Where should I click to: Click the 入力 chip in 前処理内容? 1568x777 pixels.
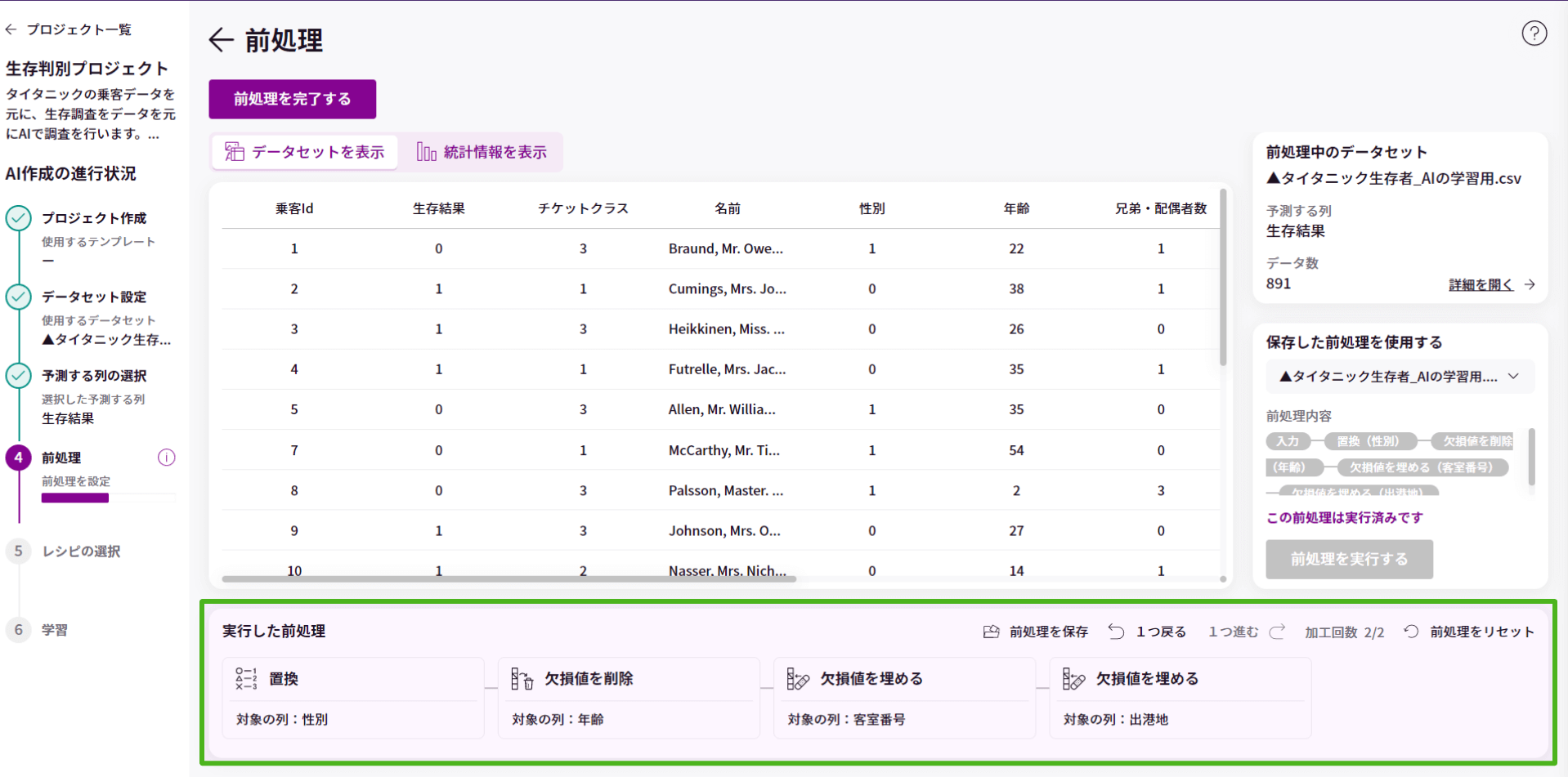pyautogui.click(x=1288, y=441)
